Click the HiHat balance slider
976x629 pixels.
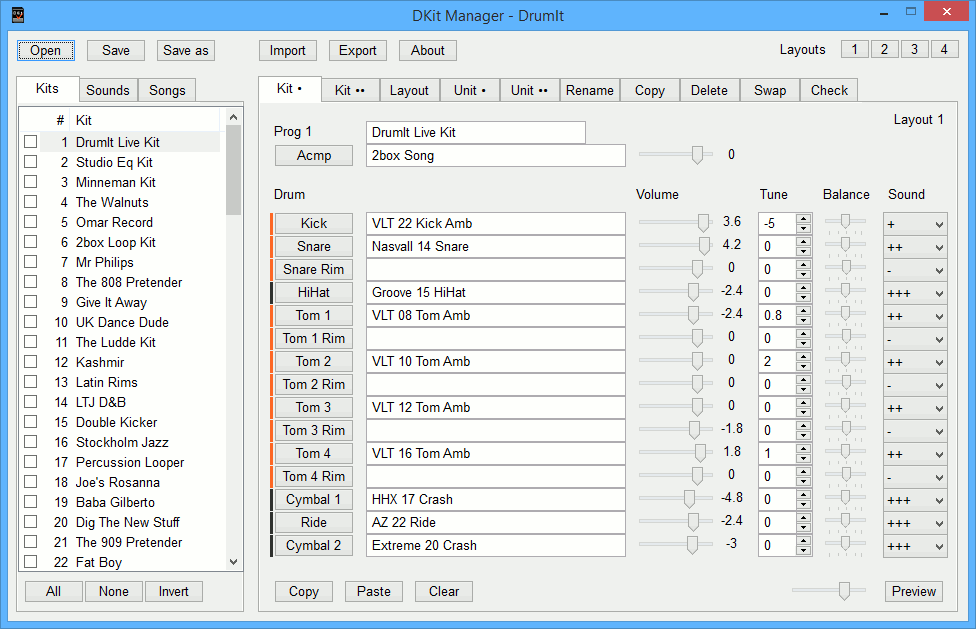[x=845, y=291]
